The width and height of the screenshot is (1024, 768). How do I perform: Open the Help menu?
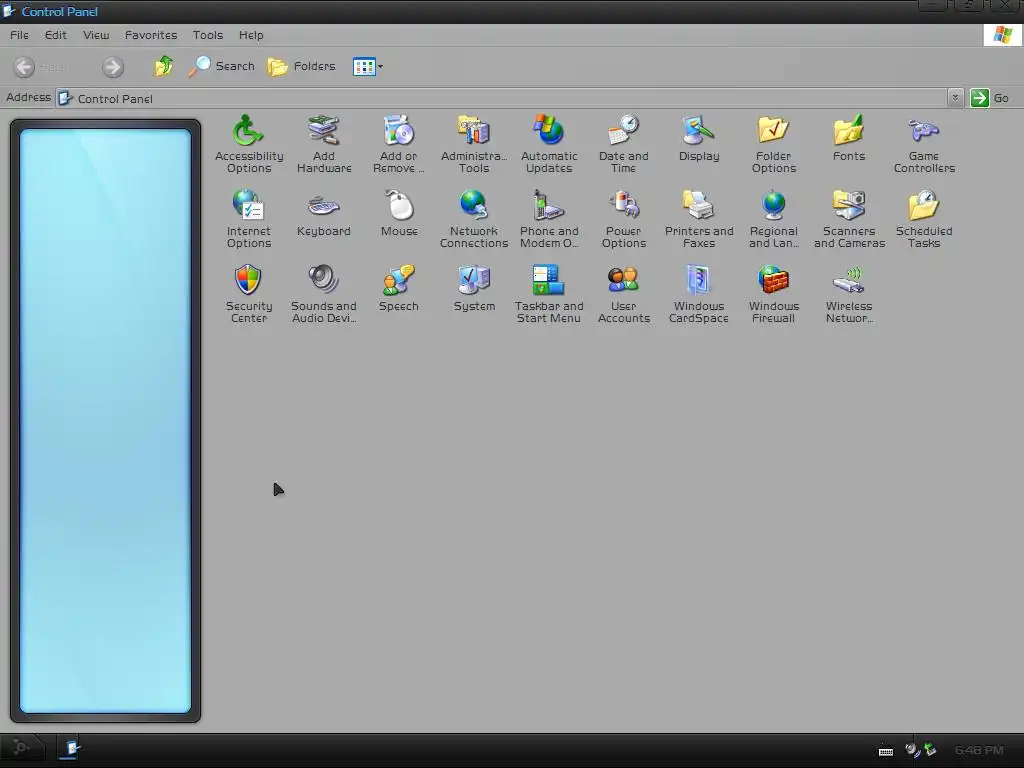[x=251, y=35]
